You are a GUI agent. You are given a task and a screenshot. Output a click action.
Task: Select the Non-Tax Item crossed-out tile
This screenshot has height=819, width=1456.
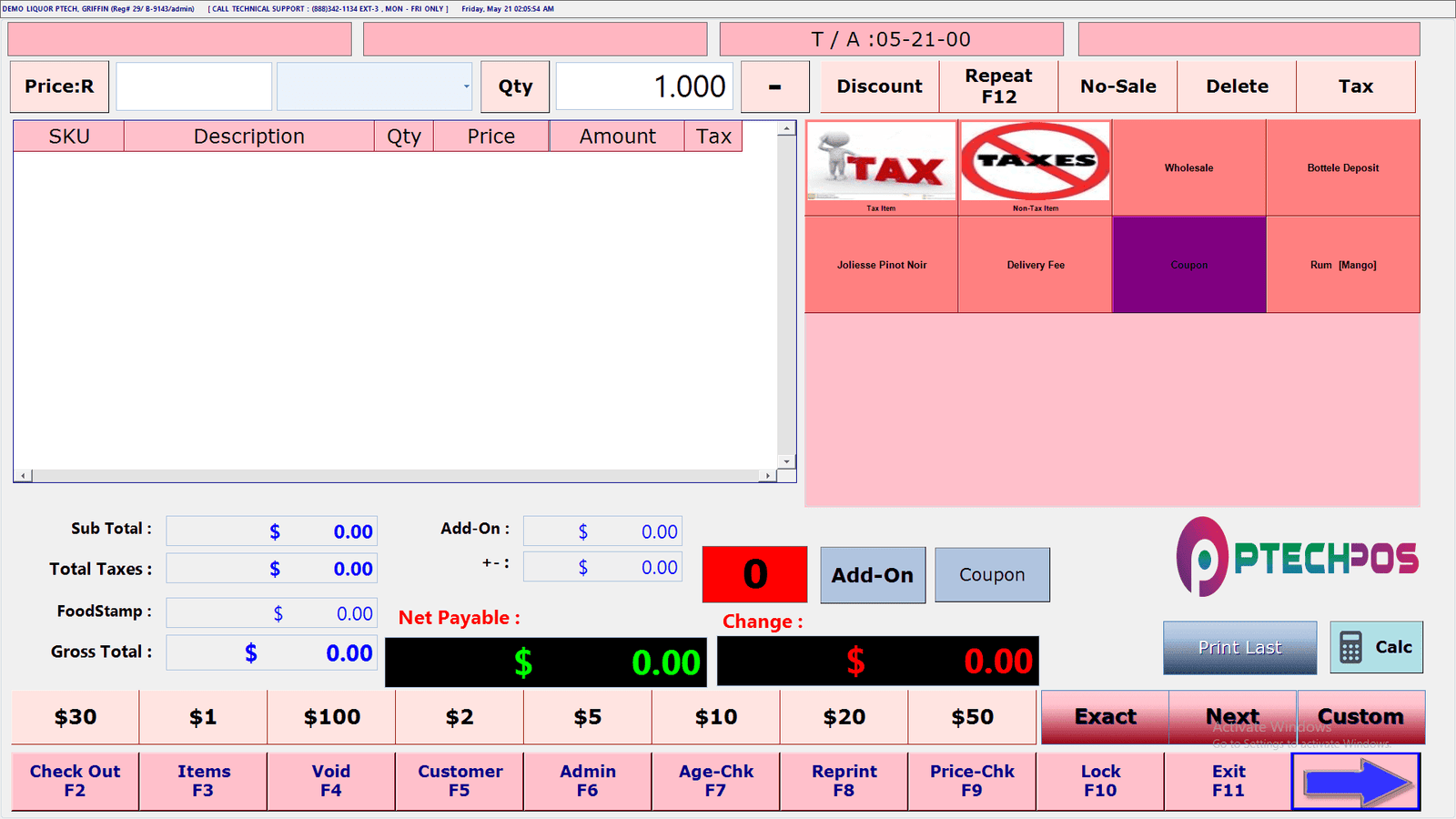click(1035, 167)
